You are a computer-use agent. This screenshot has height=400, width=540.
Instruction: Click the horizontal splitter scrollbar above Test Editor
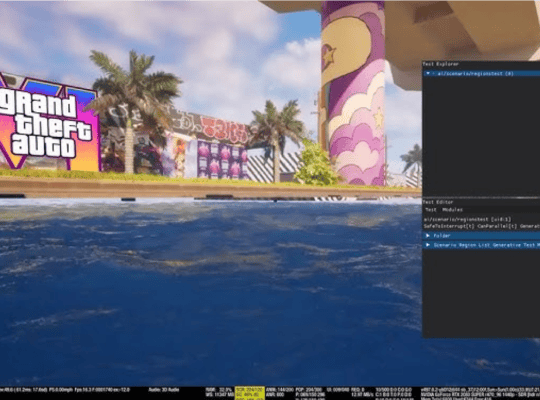(x=481, y=198)
